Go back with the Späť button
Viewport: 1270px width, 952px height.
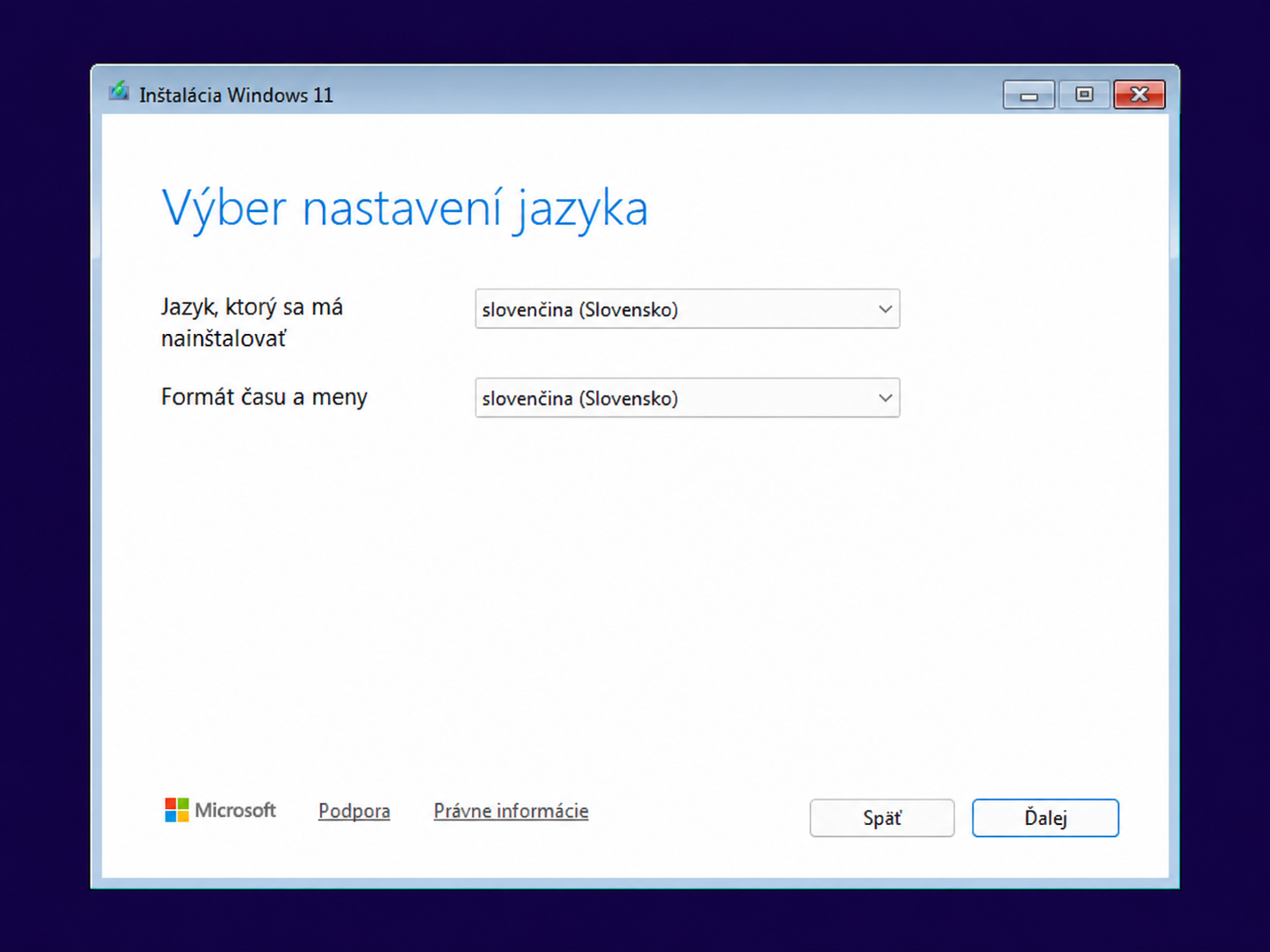(x=881, y=818)
